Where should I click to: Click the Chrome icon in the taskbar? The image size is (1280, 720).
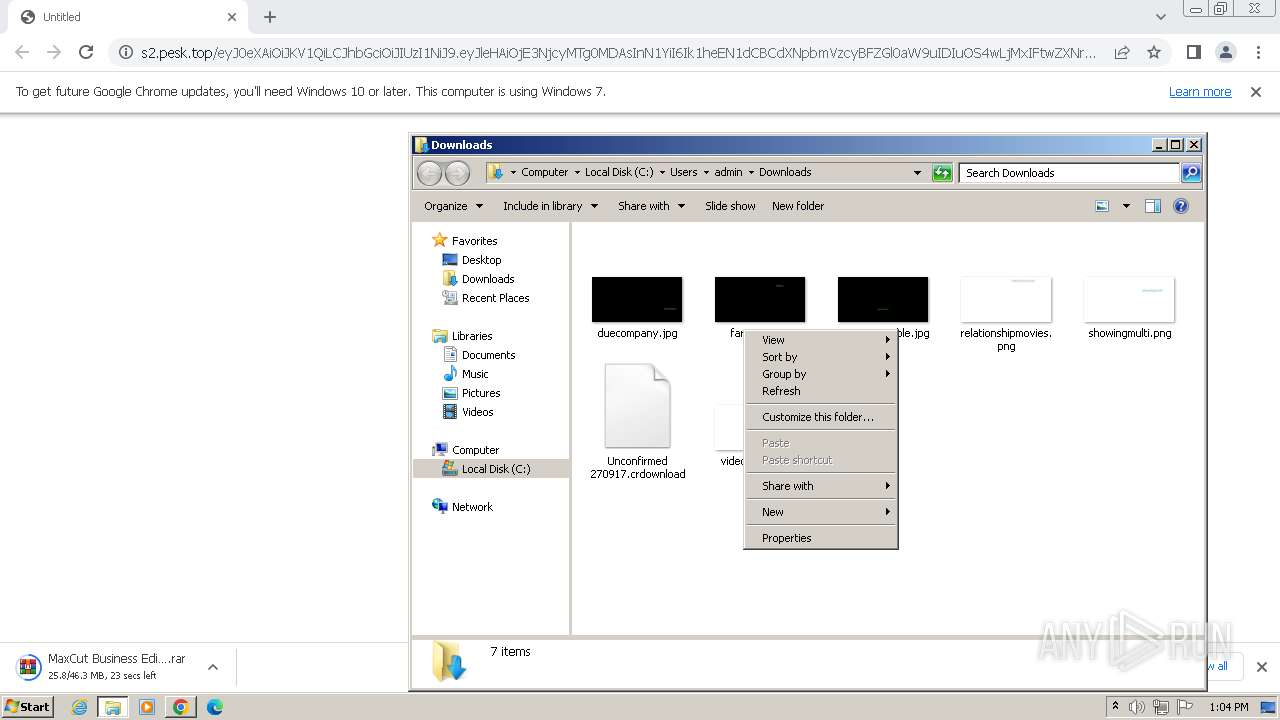click(x=181, y=707)
